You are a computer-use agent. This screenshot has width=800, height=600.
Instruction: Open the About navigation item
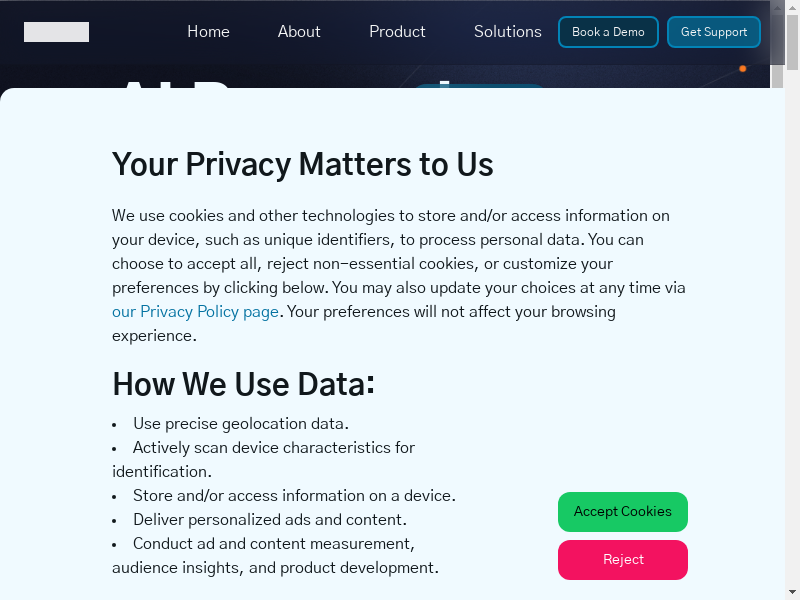pyautogui.click(x=299, y=32)
